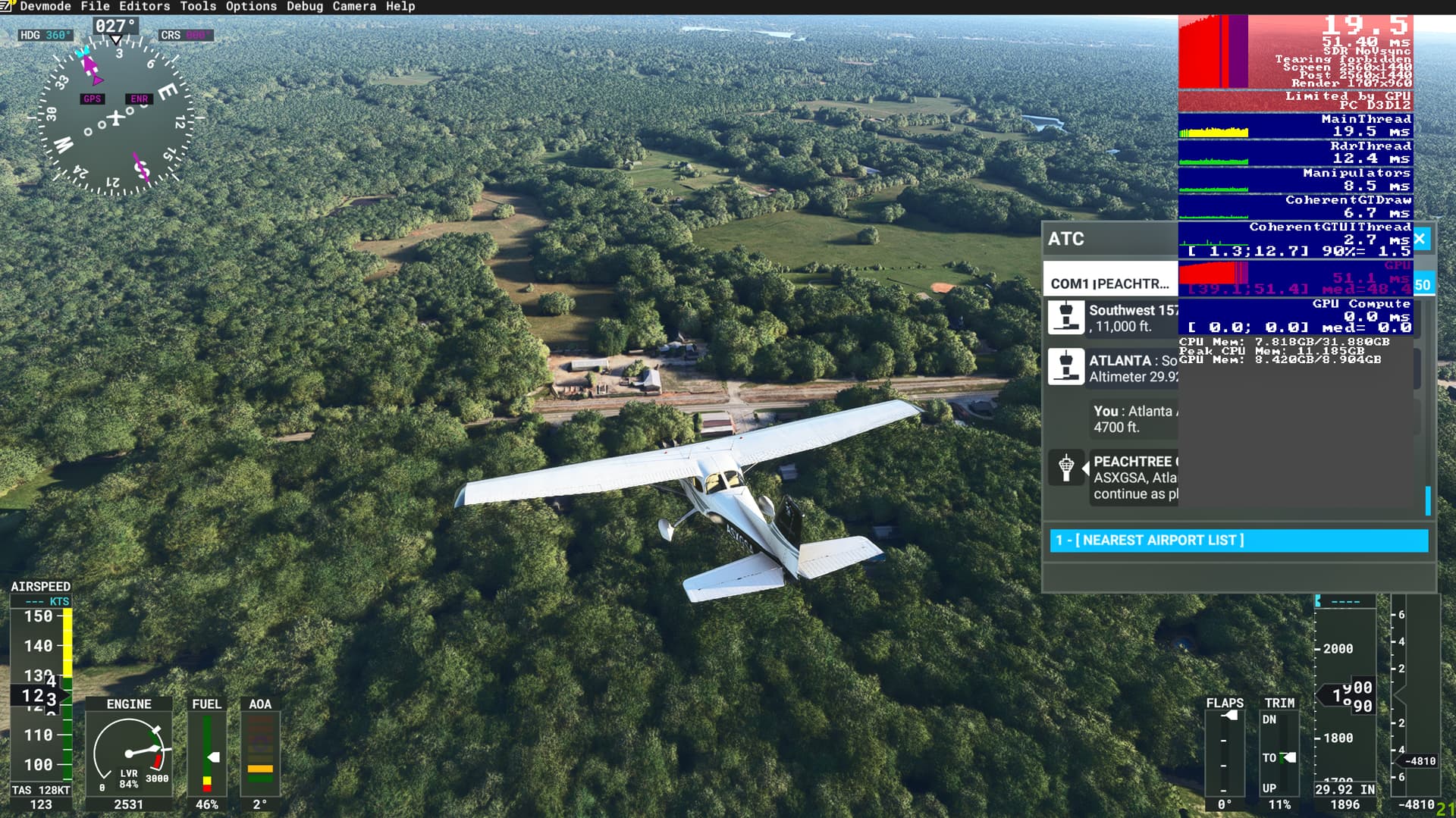
Task: Open the Options dropdown menu
Action: 251,6
